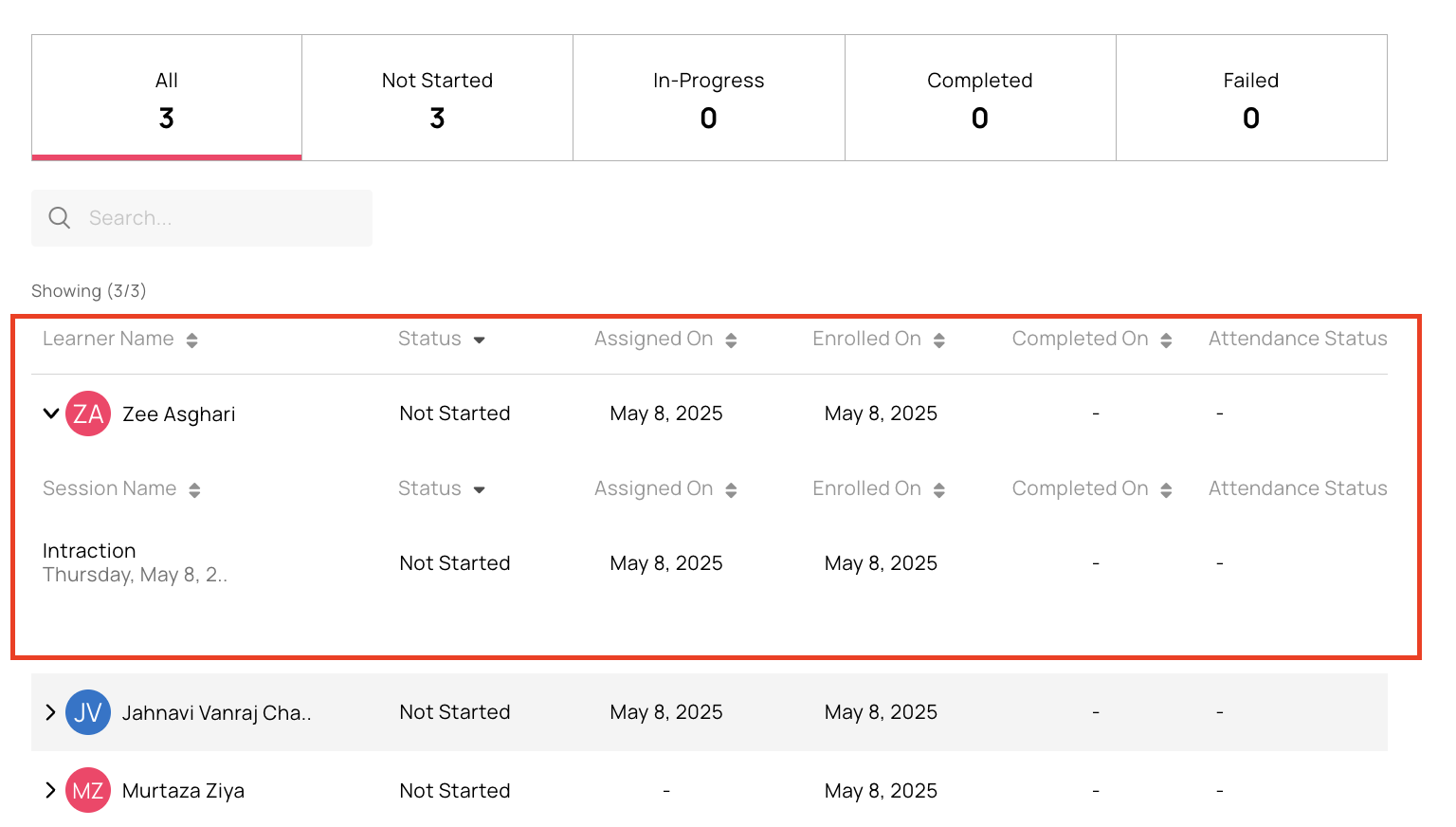Click Murtaza Ziya's MZ avatar

(x=88, y=790)
